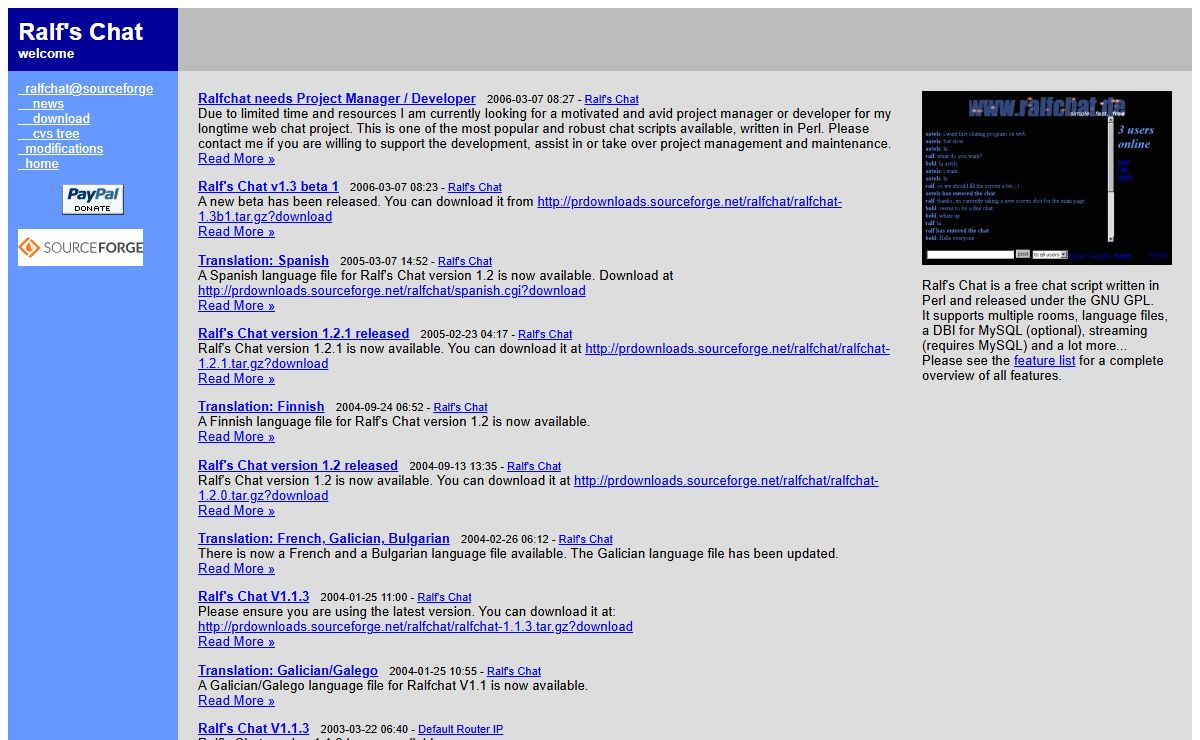
Task: Open the spanish.cgi download URL
Action: click(392, 290)
